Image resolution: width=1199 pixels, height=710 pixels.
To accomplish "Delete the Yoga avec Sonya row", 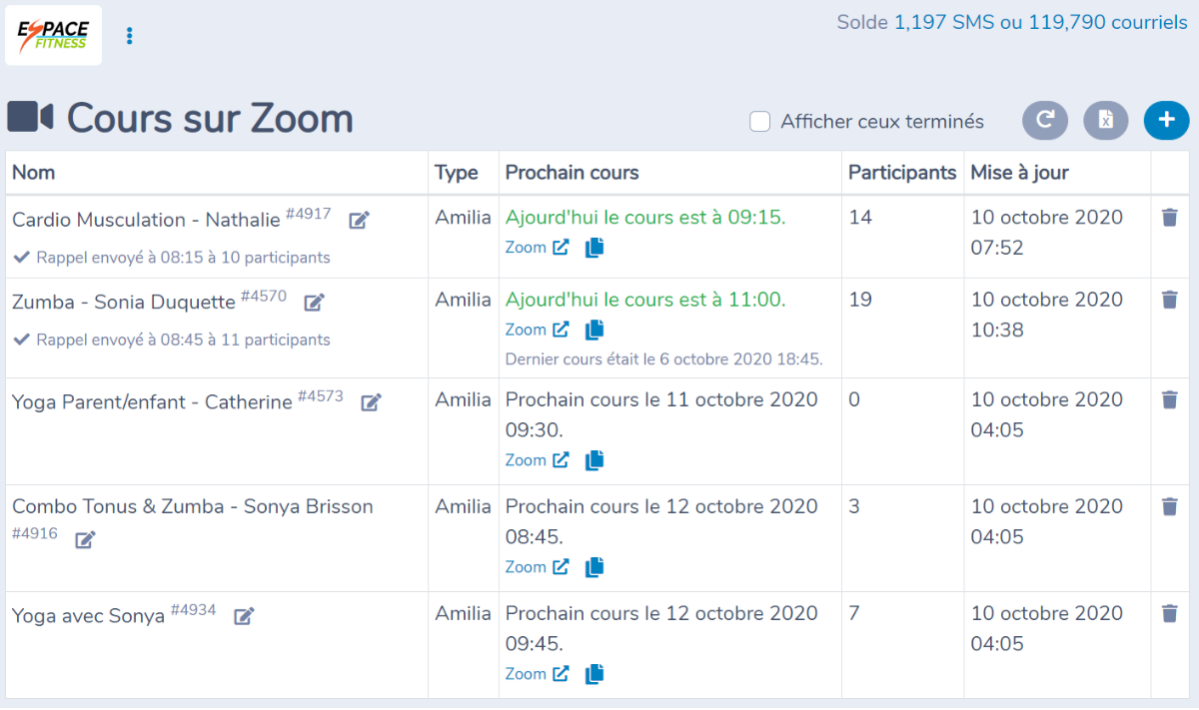I will coord(1169,613).
